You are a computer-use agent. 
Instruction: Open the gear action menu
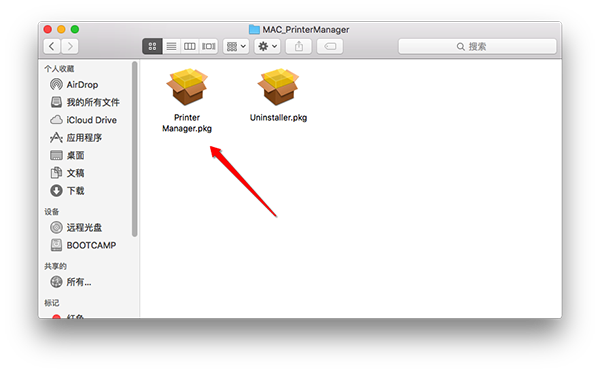[x=267, y=46]
